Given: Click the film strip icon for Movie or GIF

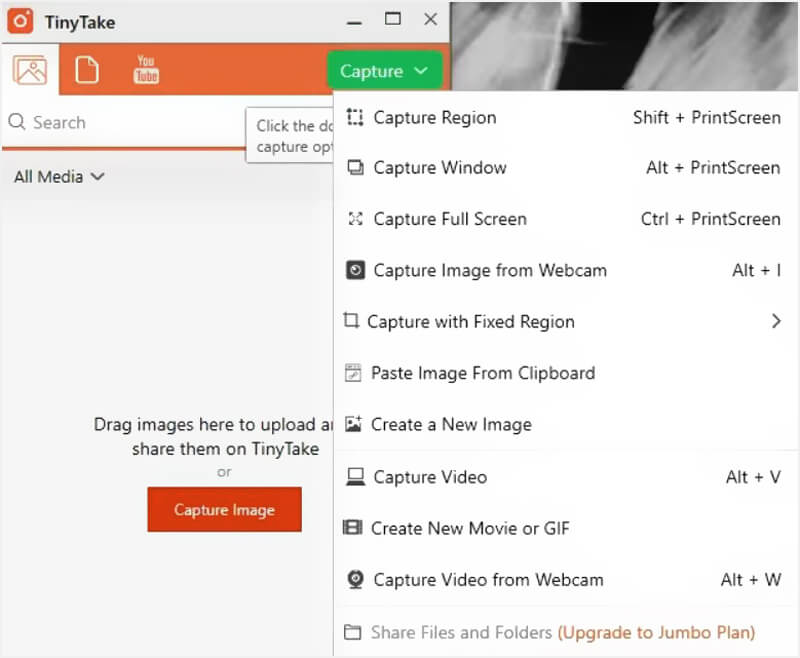Looking at the screenshot, I should pos(352,528).
